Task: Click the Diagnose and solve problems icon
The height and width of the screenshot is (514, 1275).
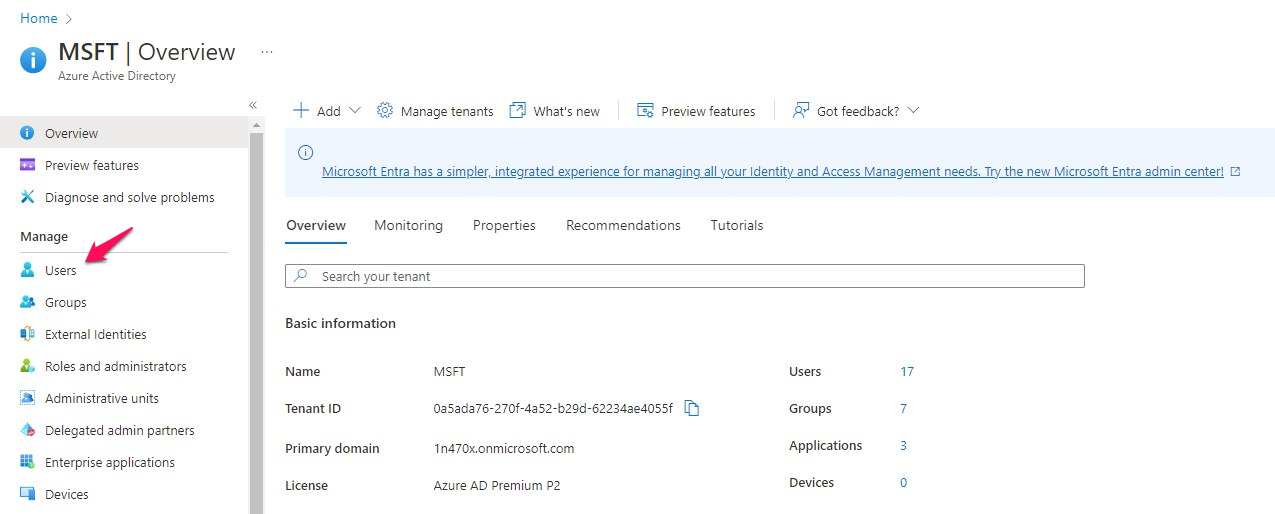Action: pyautogui.click(x=28, y=197)
